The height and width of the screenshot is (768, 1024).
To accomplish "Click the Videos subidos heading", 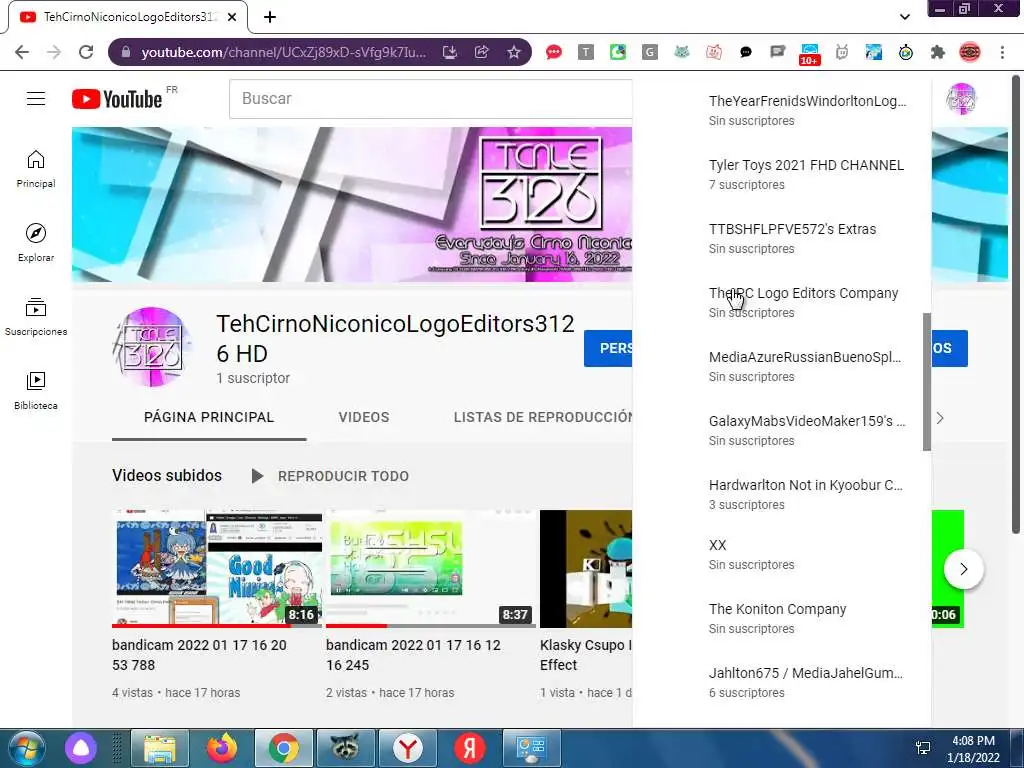I will coord(167,475).
